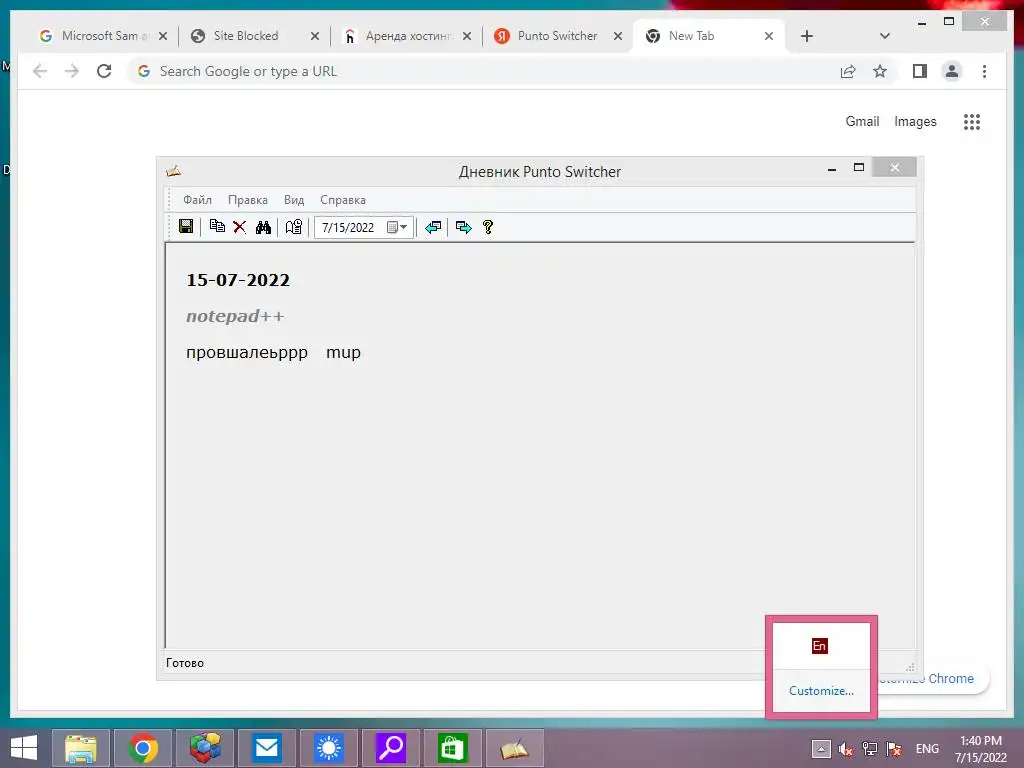The image size is (1024, 768).
Task: Open the colorful cubes app in taskbar
Action: pyautogui.click(x=205, y=748)
